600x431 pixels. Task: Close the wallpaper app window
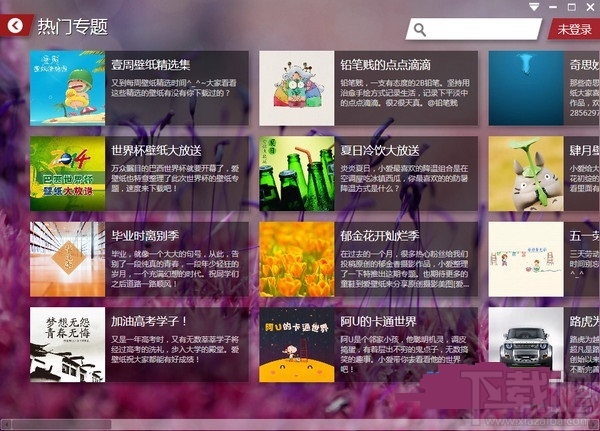[590, 7]
